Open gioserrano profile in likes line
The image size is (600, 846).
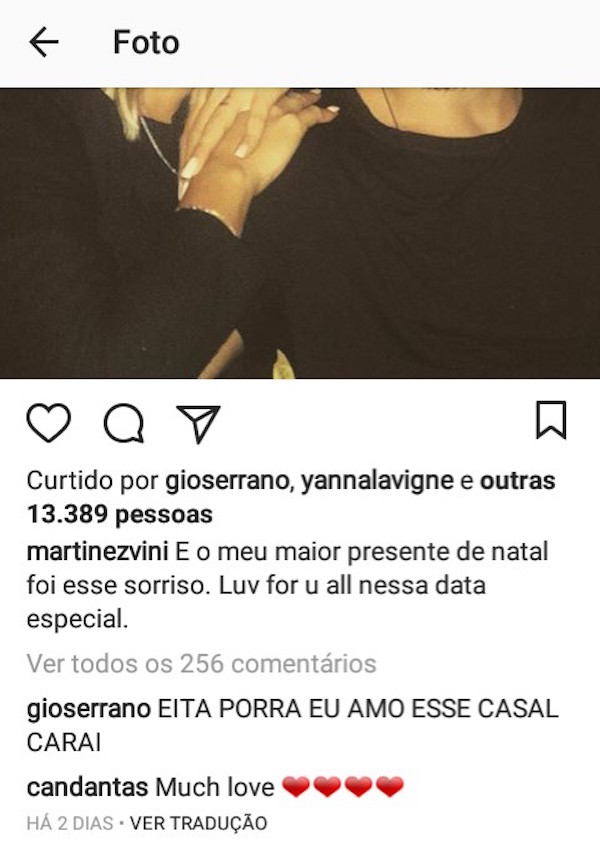tap(227, 480)
